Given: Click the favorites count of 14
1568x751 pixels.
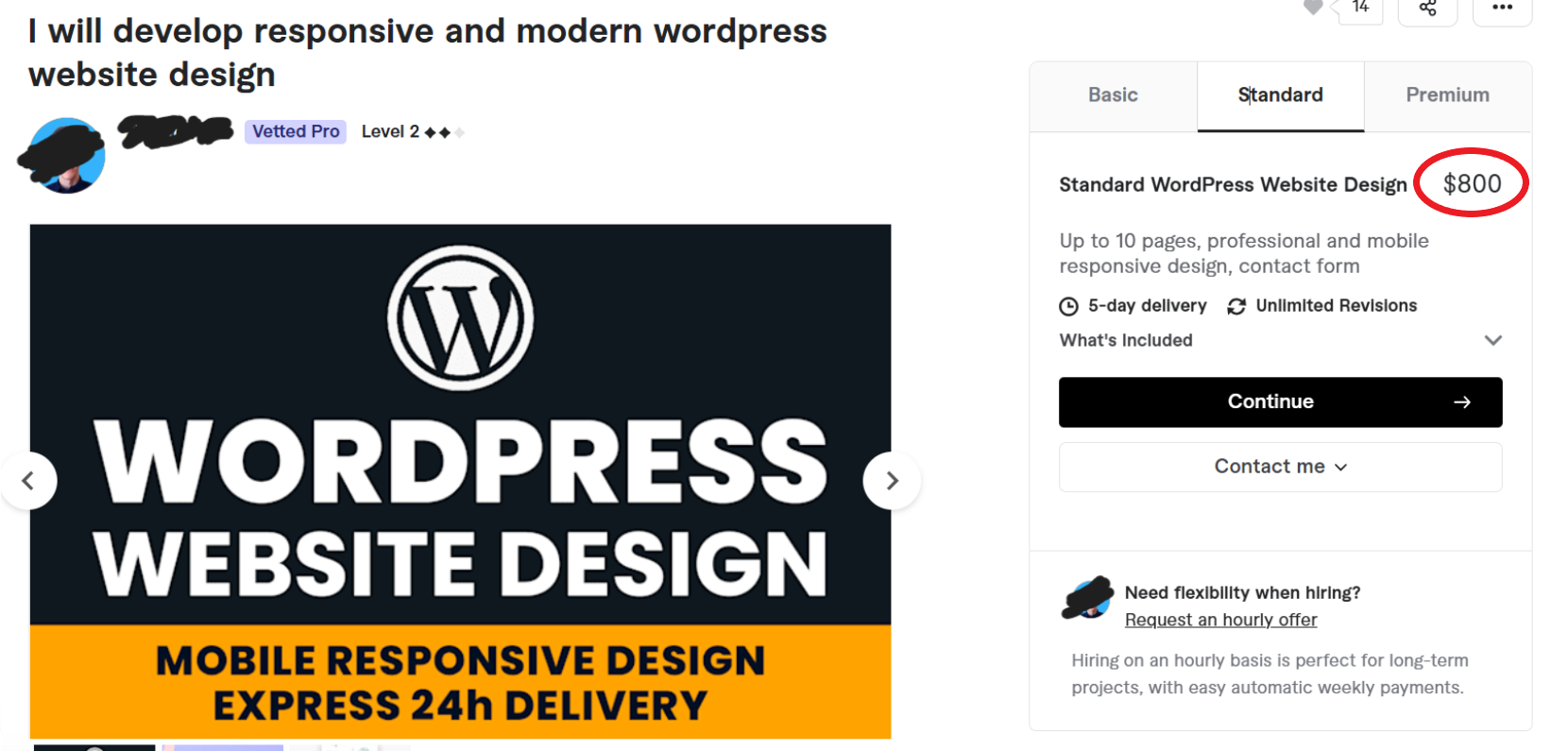Looking at the screenshot, I should pyautogui.click(x=1360, y=8).
